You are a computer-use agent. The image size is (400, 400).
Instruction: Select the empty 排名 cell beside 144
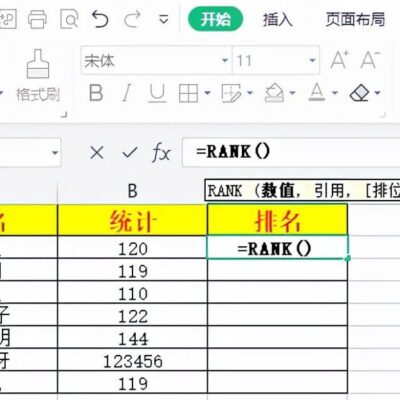[277, 338]
